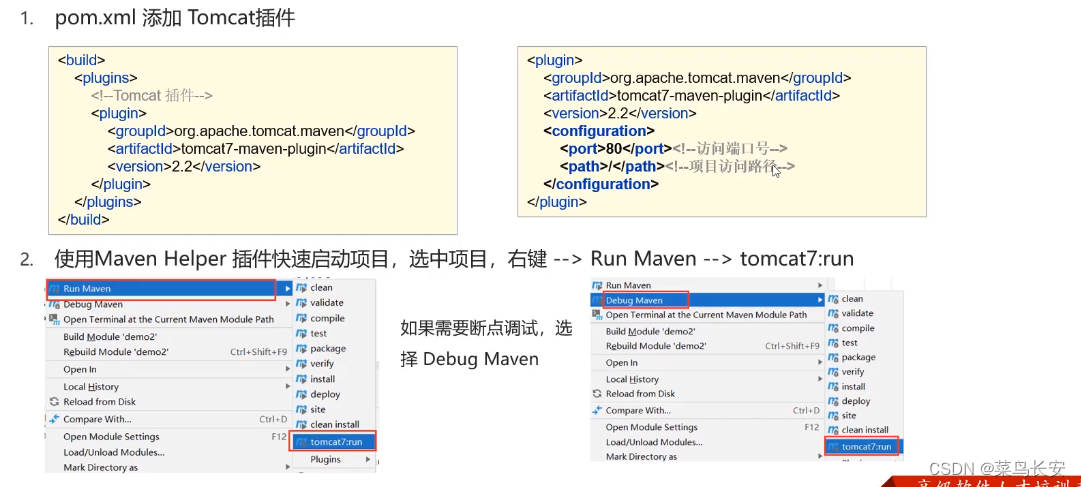Choose 'test' in the Run Maven submenu
The image size is (1081, 487).
(319, 333)
